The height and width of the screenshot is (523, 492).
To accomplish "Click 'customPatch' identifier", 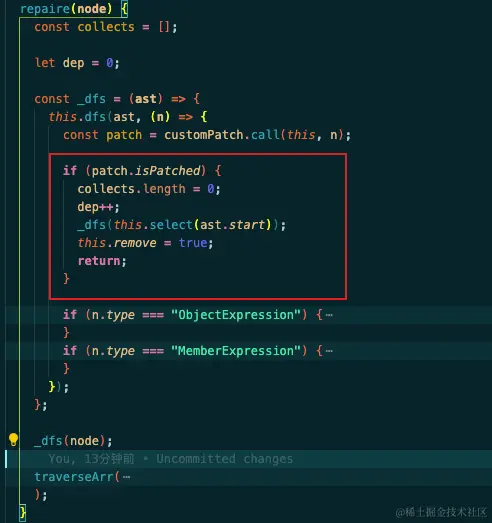I will click(204, 135).
